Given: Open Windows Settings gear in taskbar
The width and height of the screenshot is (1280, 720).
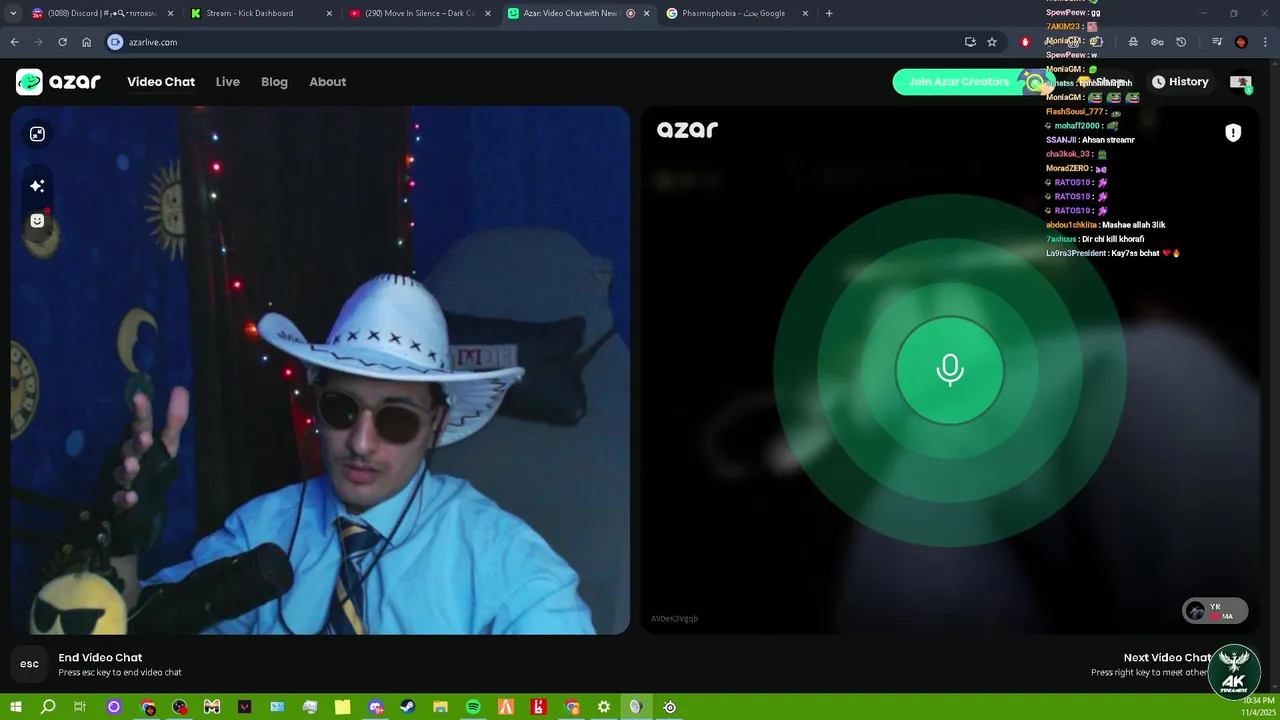Looking at the screenshot, I should (604, 707).
